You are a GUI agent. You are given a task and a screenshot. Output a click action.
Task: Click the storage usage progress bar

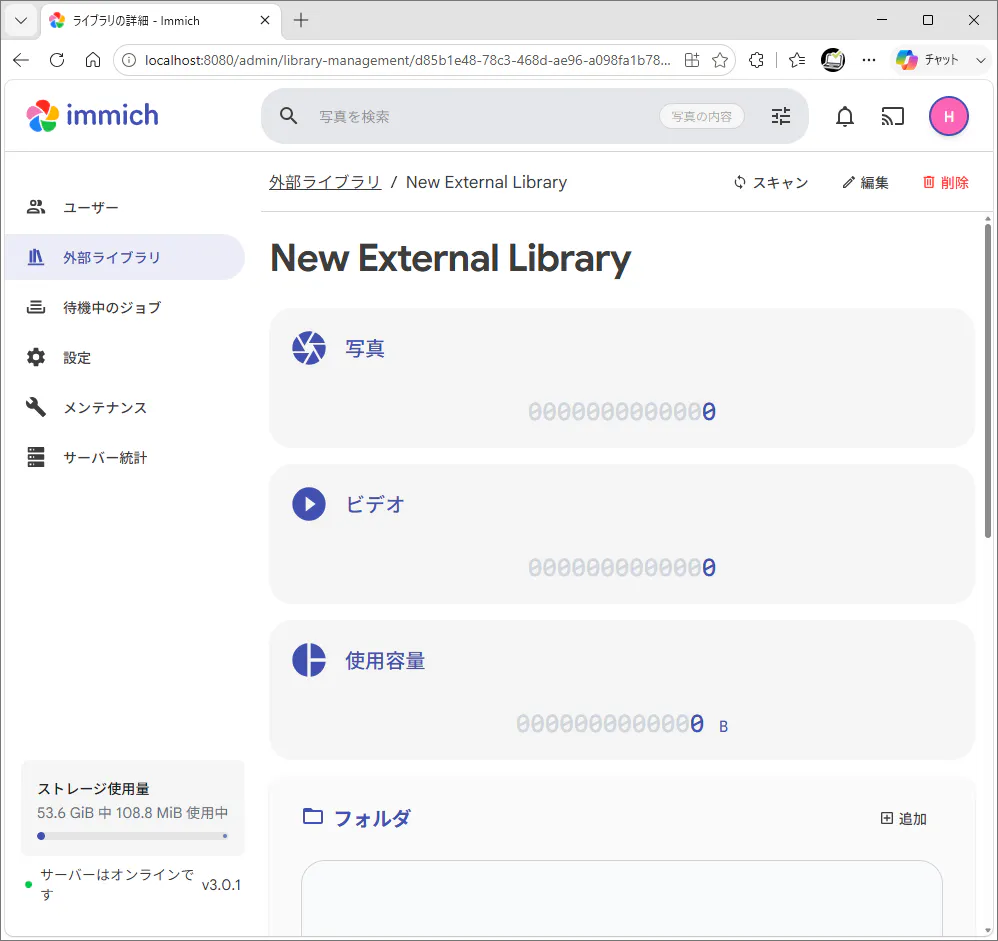tap(132, 836)
